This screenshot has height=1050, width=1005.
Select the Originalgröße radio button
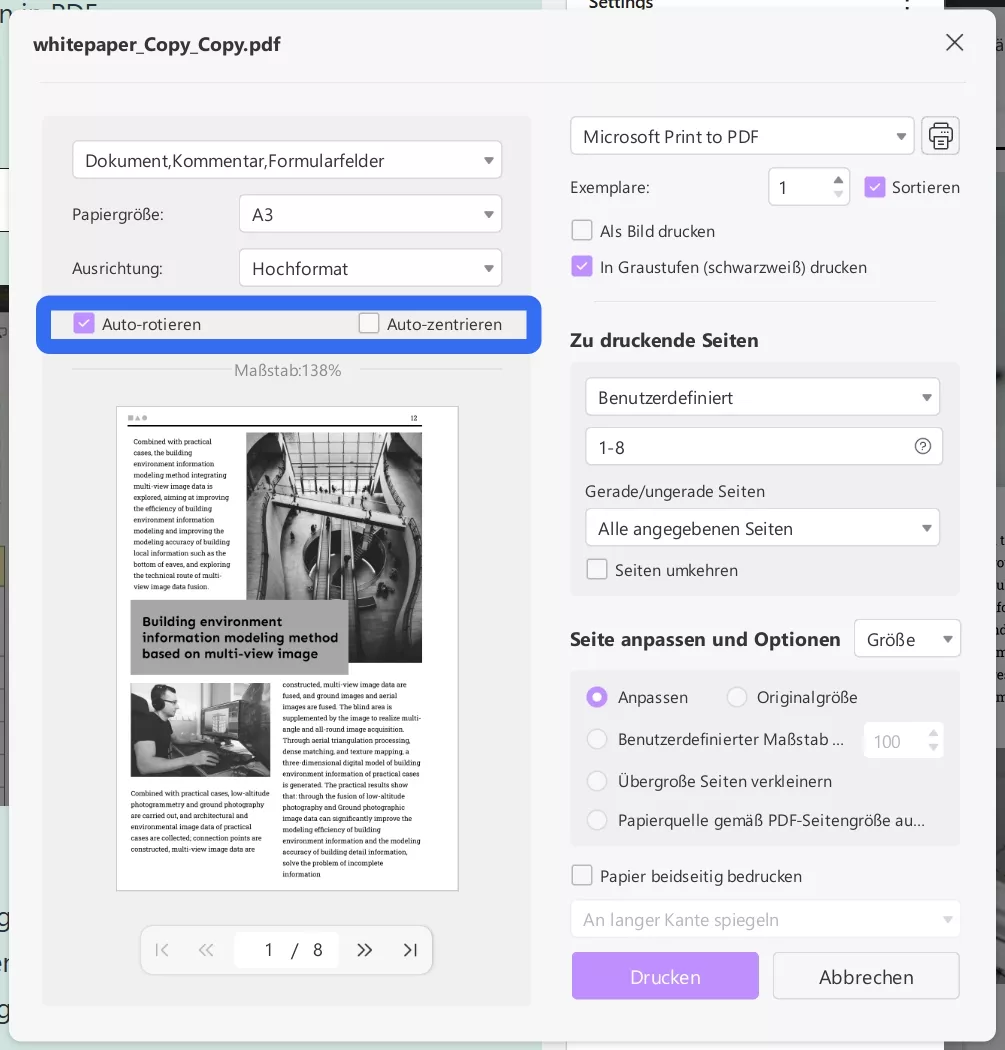[x=737, y=697]
